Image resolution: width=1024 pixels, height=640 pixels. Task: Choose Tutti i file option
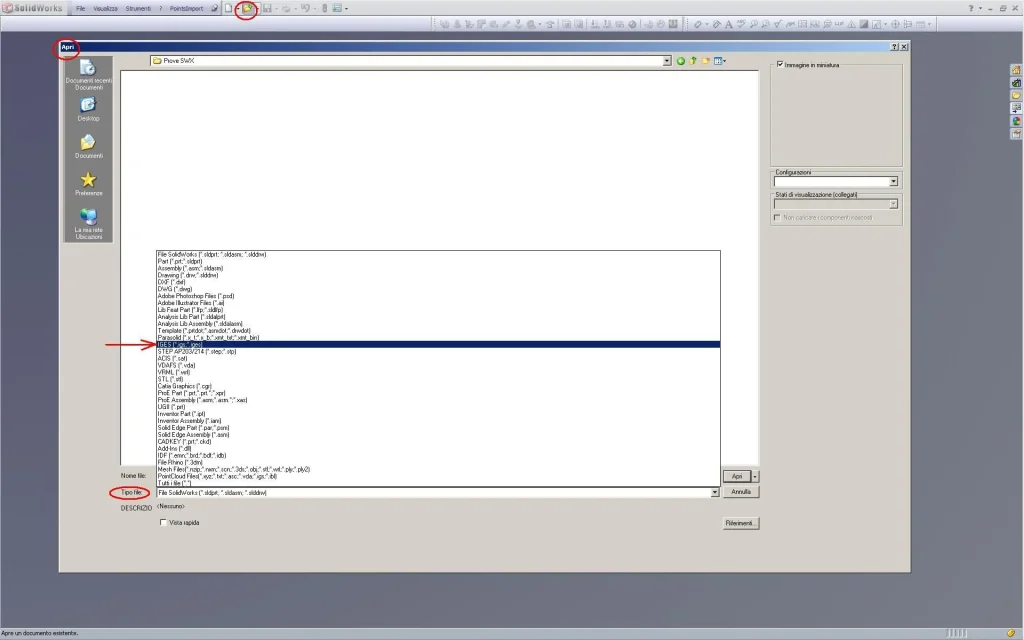point(438,483)
